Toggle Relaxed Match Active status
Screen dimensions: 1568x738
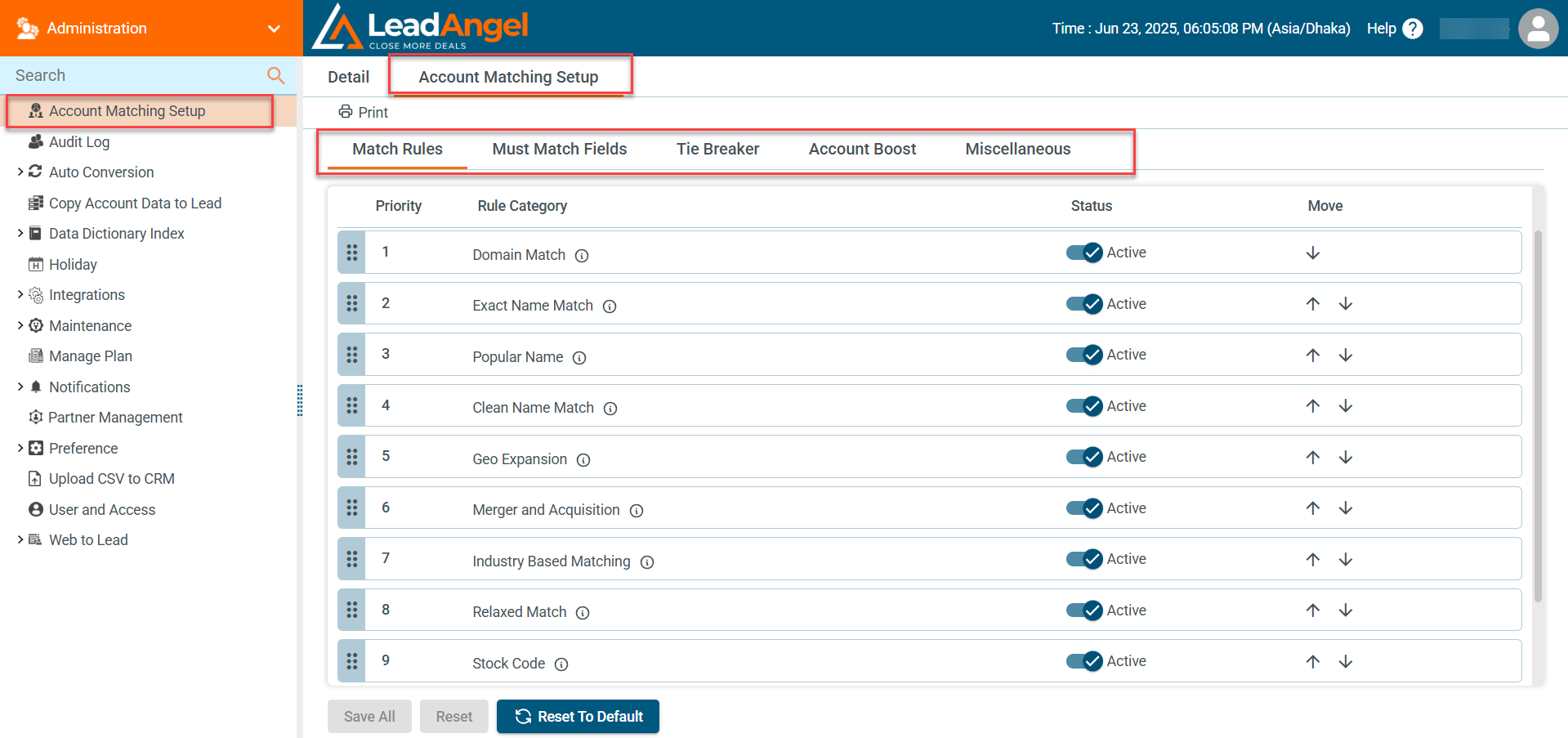1084,611
